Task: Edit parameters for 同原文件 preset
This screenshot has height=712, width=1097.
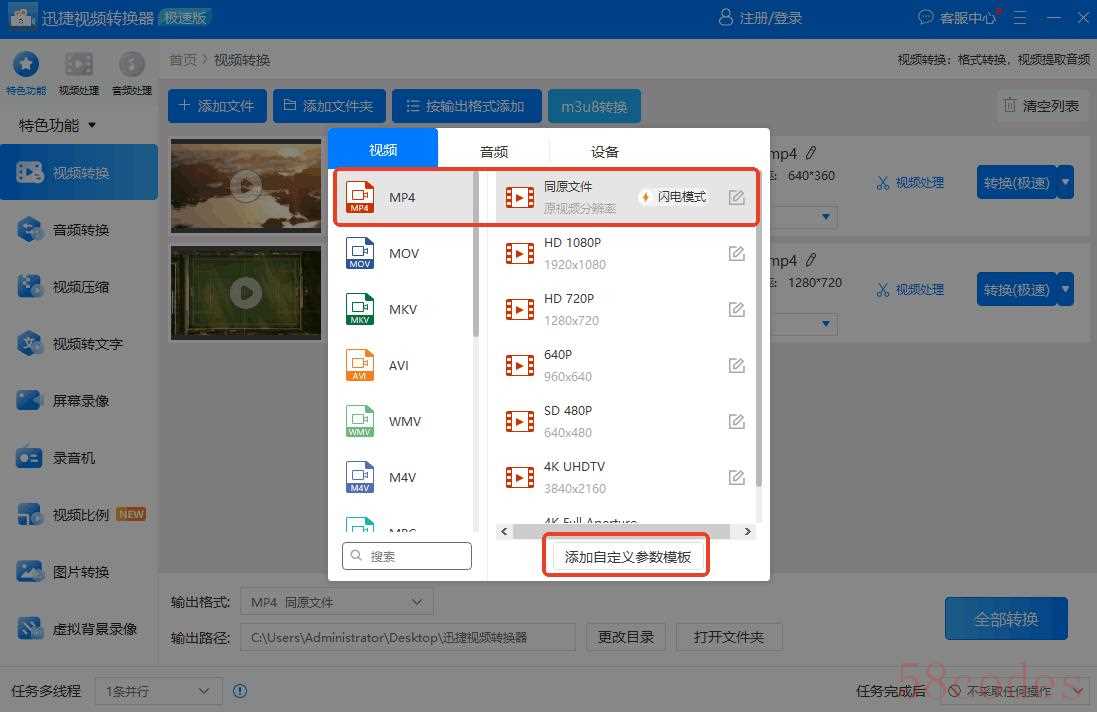Action: (x=736, y=197)
